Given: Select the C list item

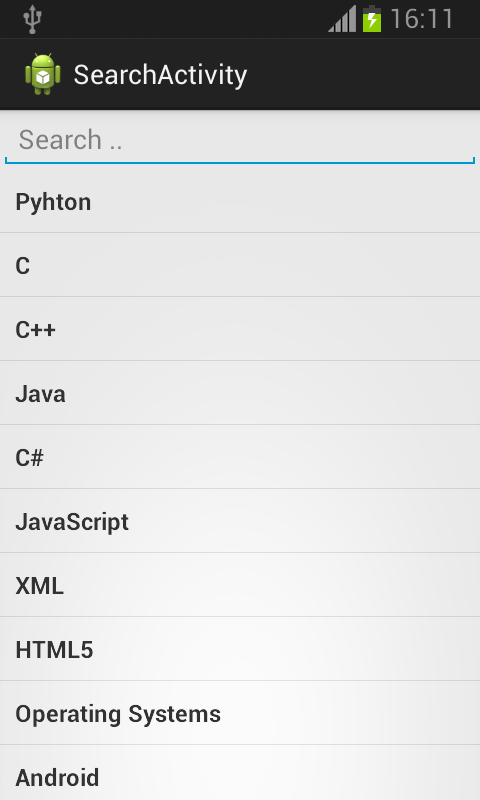Looking at the screenshot, I should pyautogui.click(x=240, y=265).
